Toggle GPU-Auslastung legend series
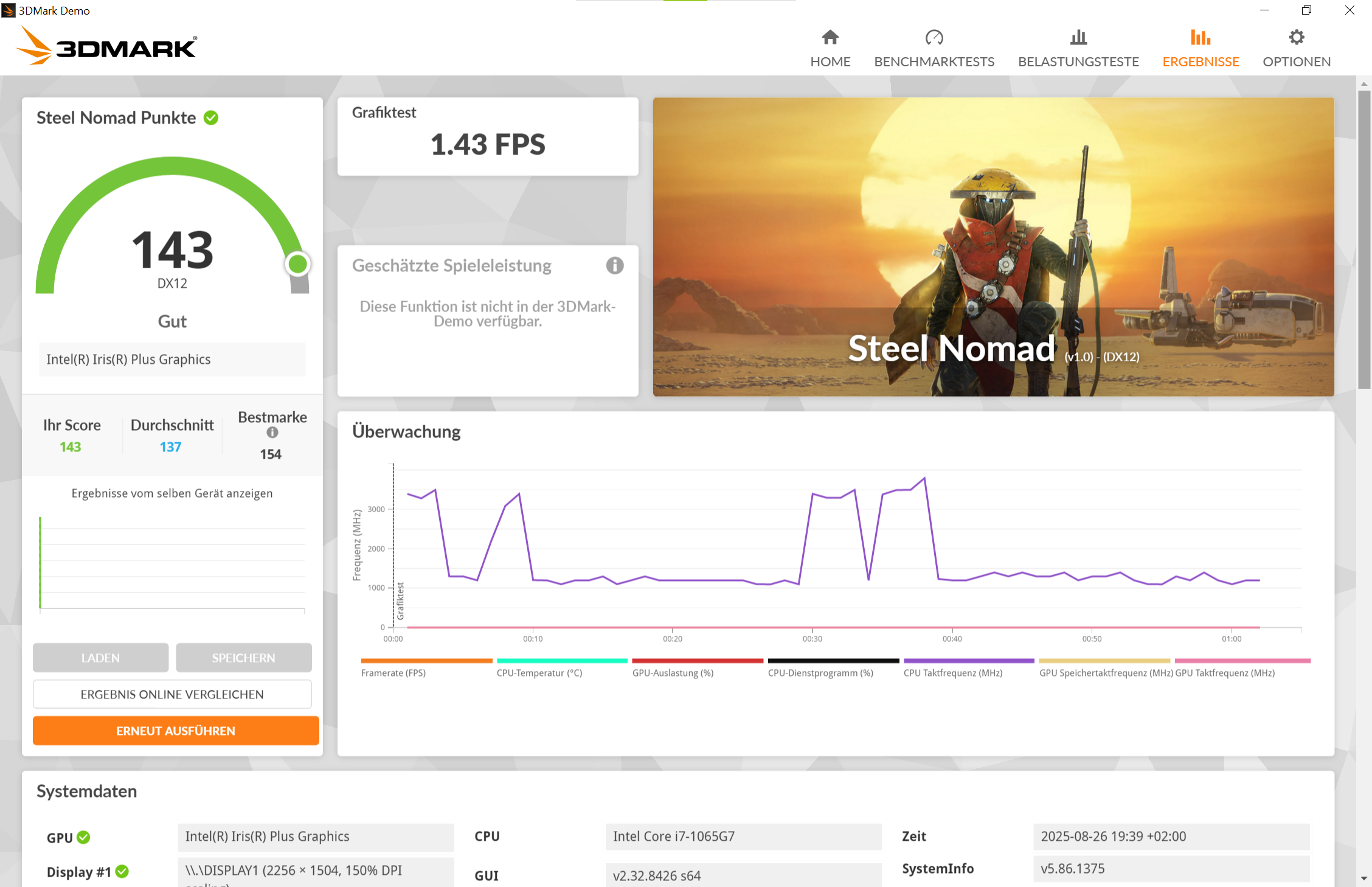 tap(673, 673)
